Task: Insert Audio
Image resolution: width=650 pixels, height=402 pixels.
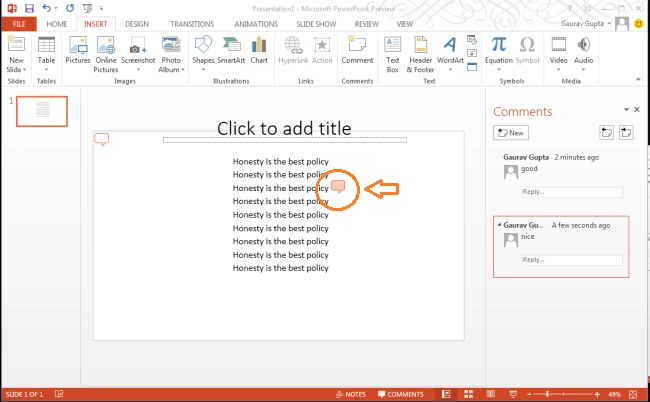Action: click(583, 54)
